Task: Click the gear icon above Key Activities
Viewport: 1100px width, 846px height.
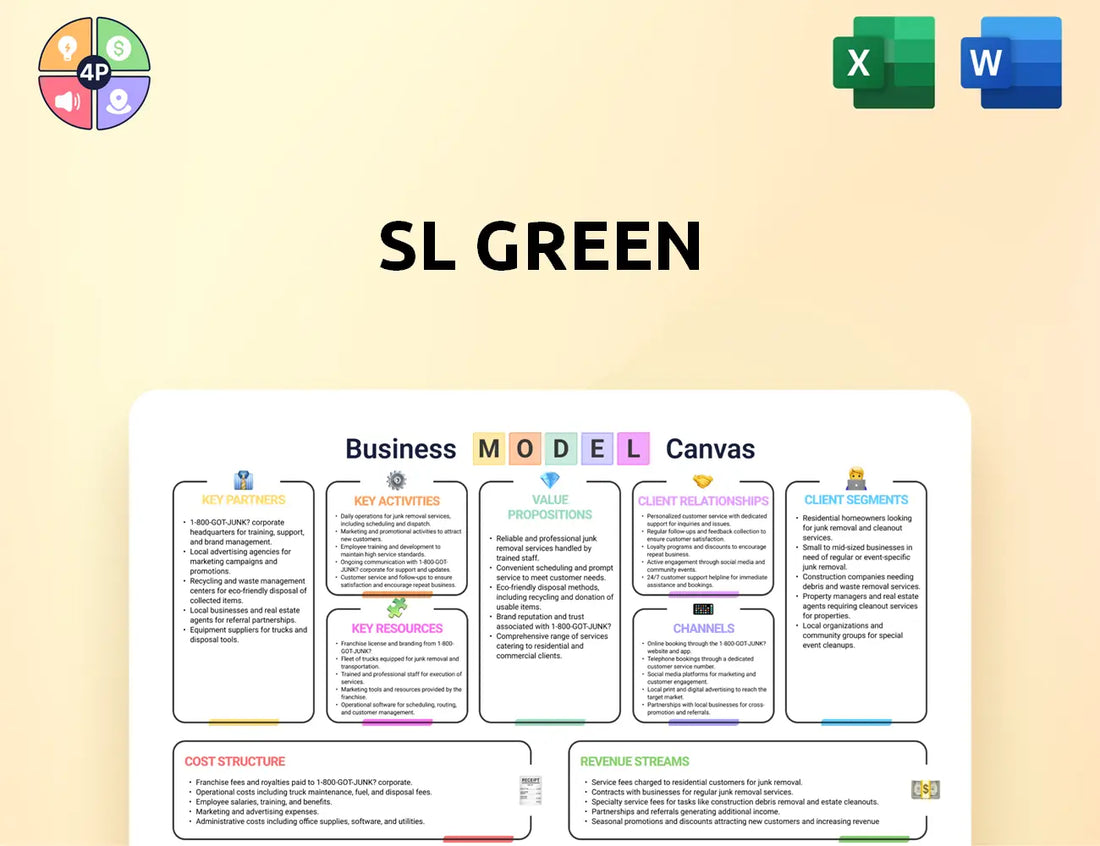Action: point(396,481)
